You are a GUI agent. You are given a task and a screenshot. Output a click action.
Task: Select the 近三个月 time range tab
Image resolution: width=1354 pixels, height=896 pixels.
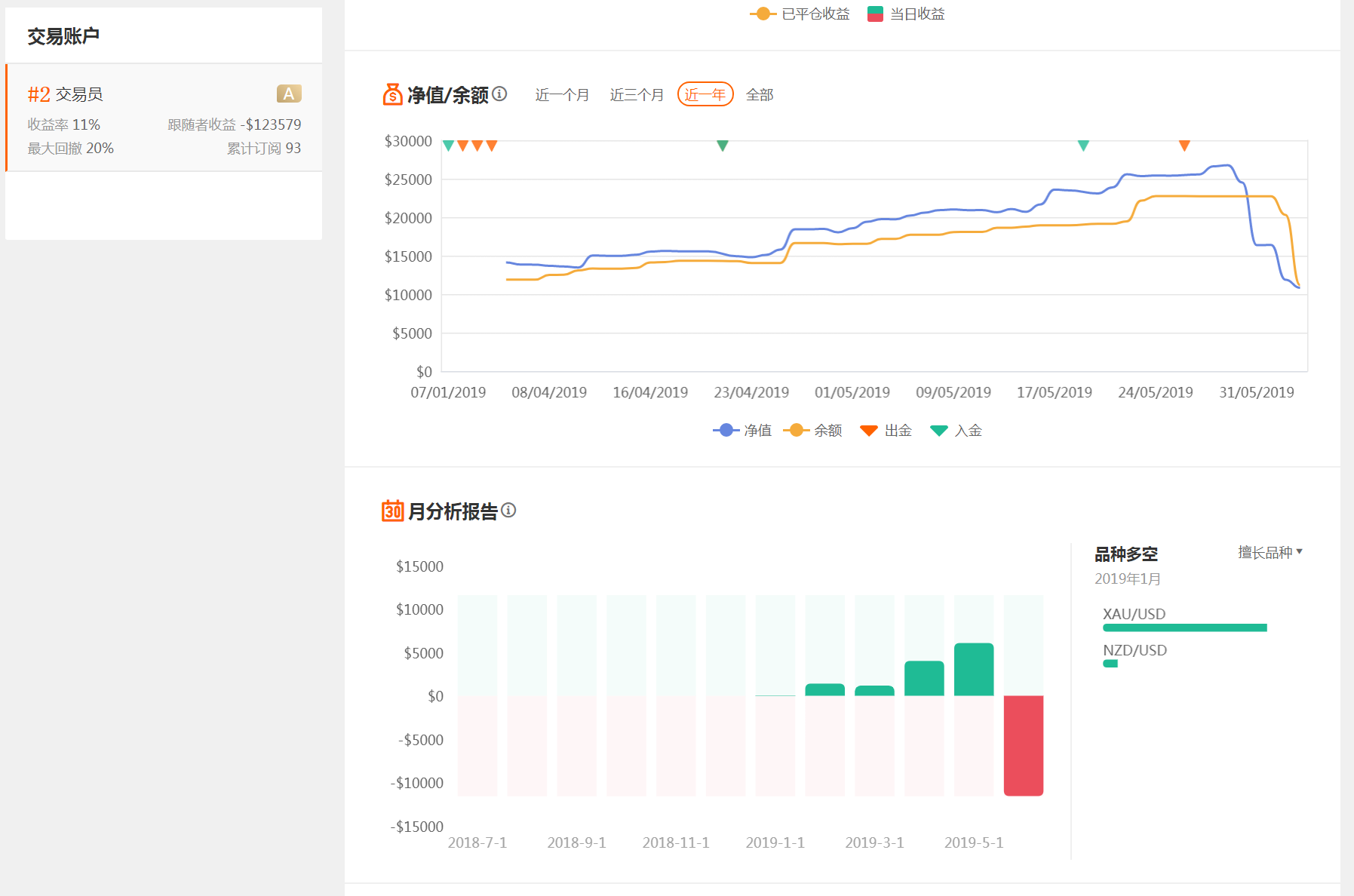[637, 95]
